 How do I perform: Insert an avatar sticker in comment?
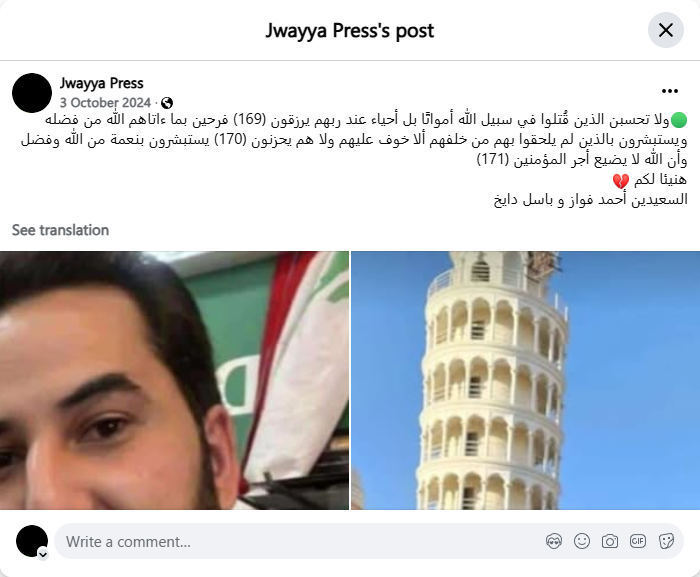tap(554, 541)
